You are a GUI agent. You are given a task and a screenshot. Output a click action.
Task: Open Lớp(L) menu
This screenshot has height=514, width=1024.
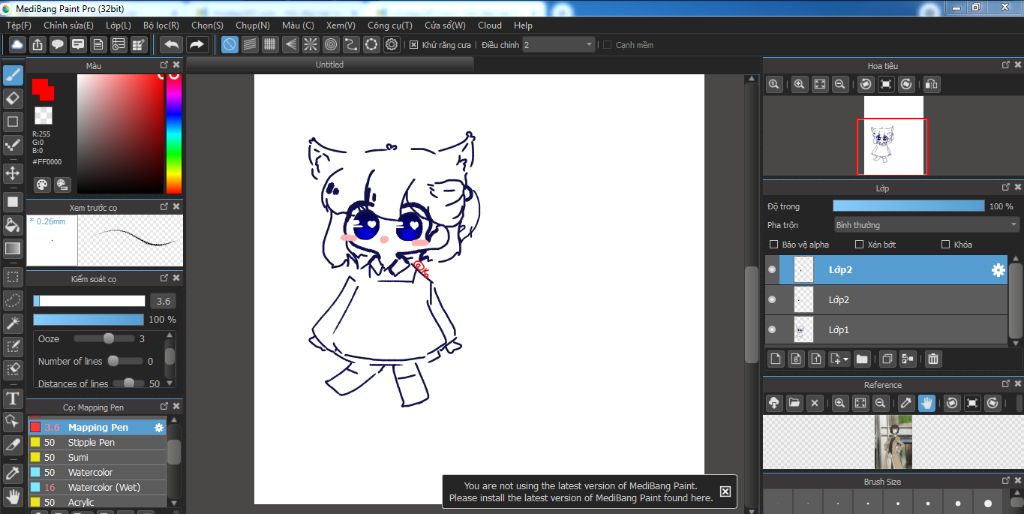[118, 25]
